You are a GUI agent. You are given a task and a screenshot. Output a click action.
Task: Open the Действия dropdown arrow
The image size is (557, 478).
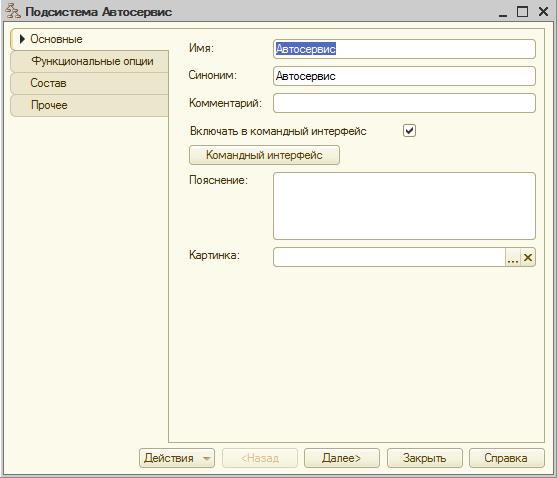206,458
